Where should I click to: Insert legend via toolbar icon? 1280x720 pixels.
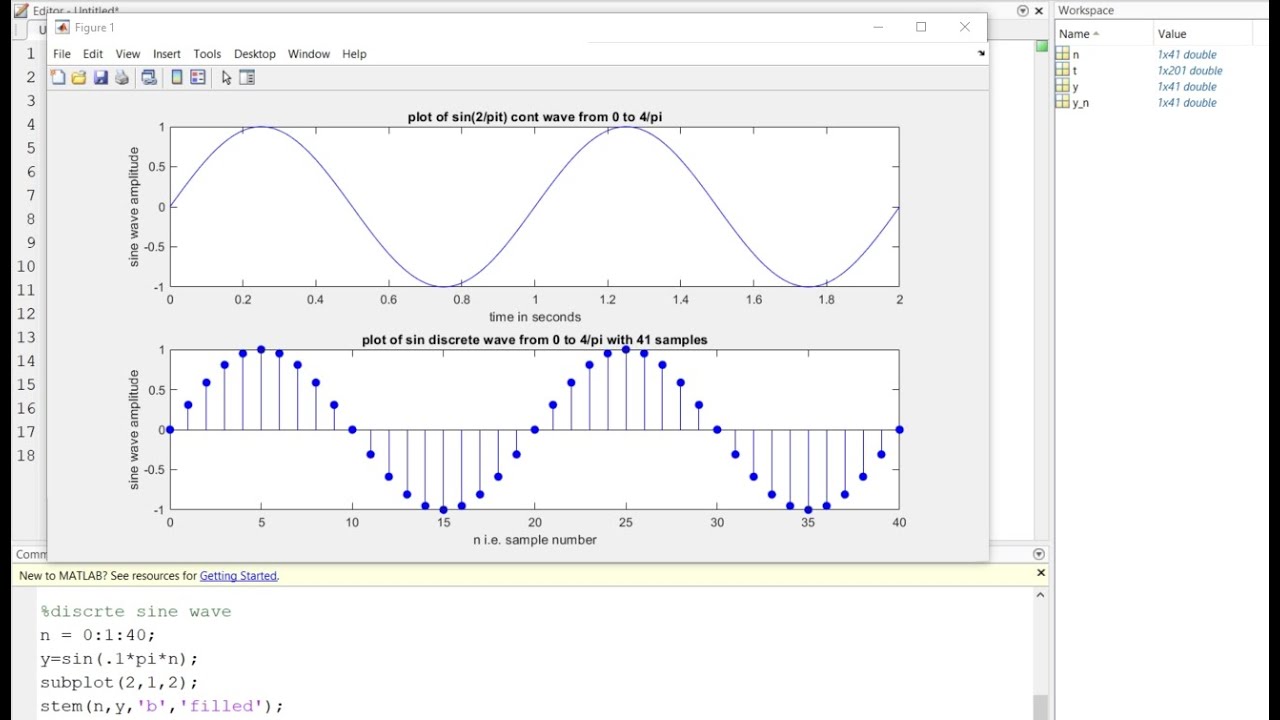tap(198, 78)
